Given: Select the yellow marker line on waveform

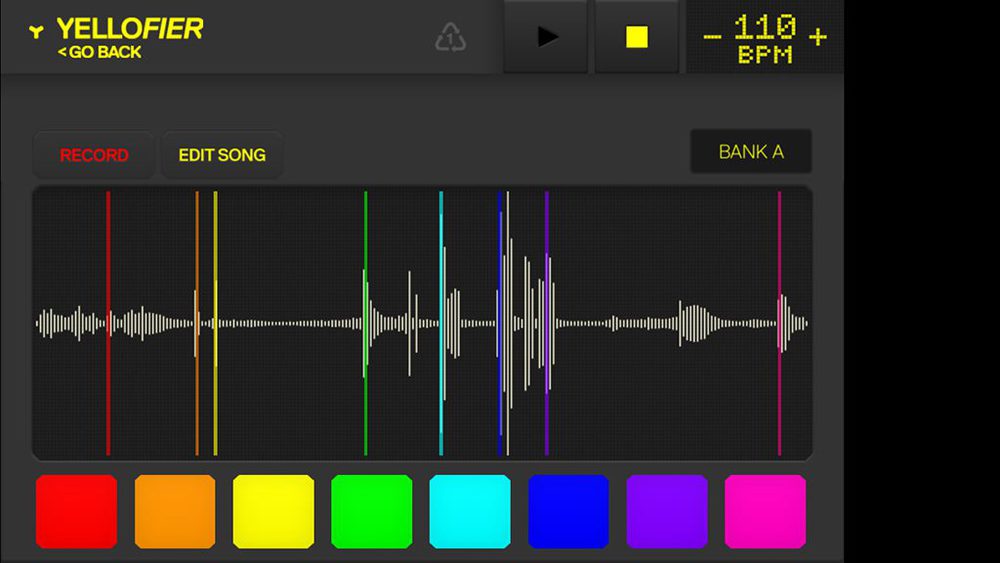Looking at the screenshot, I should [216, 323].
